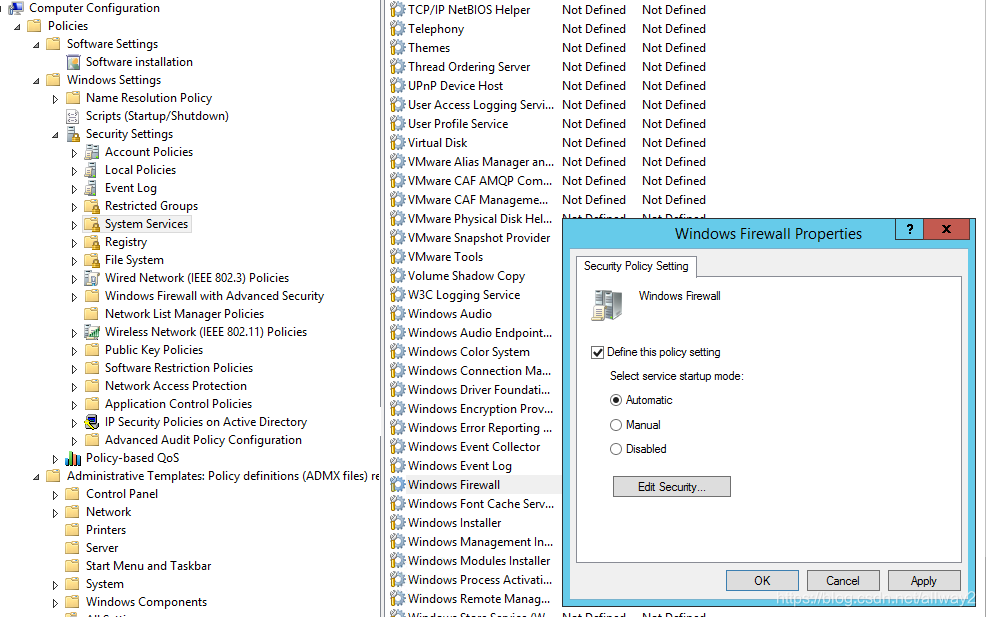Select the UPnP Device Host service
Image resolution: width=986 pixels, height=617 pixels.
(455, 86)
